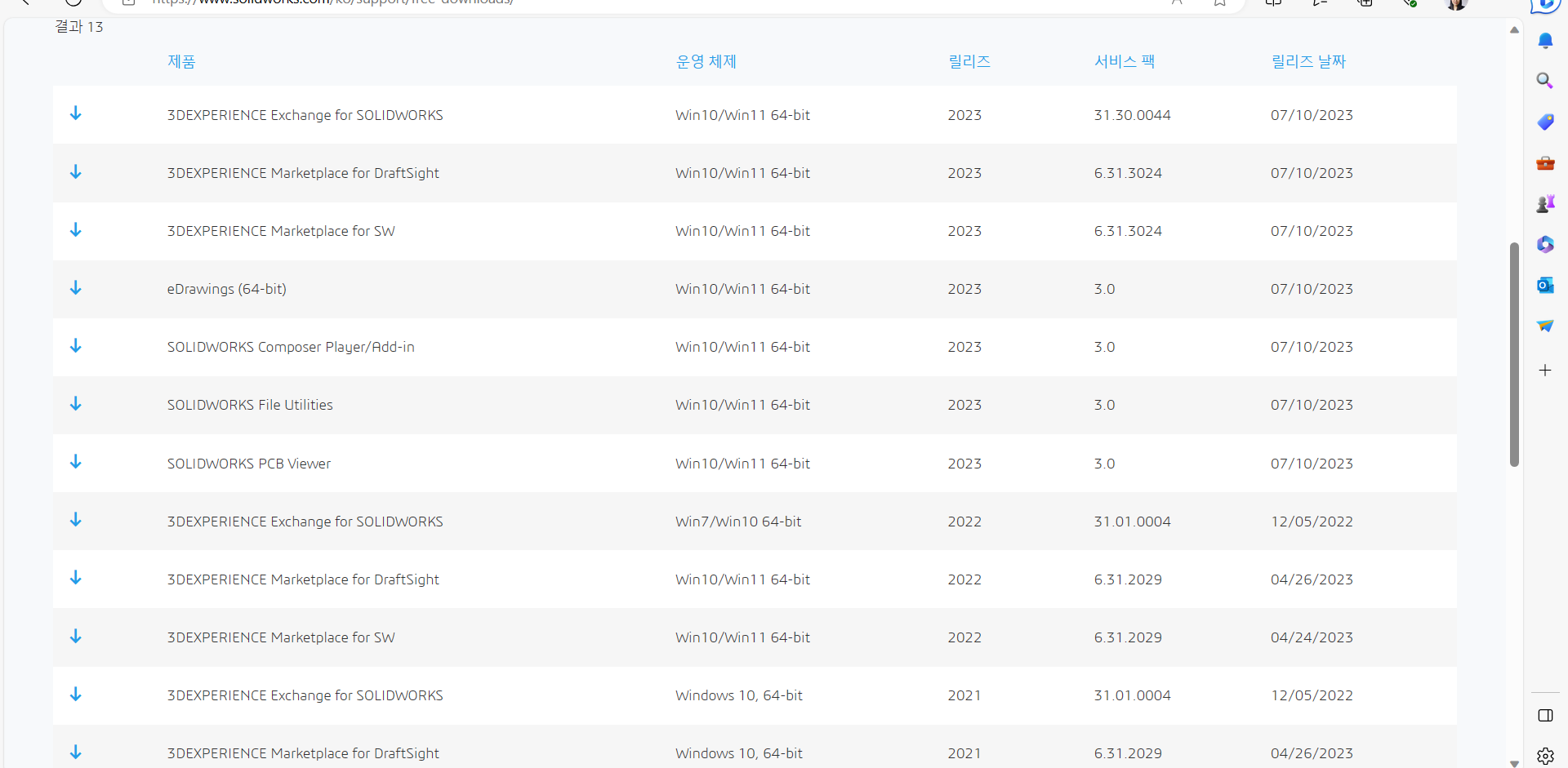Click 2023 3DEXPERIENCE Marketplace for SW product name
Image resolution: width=1568 pixels, height=768 pixels.
281,231
